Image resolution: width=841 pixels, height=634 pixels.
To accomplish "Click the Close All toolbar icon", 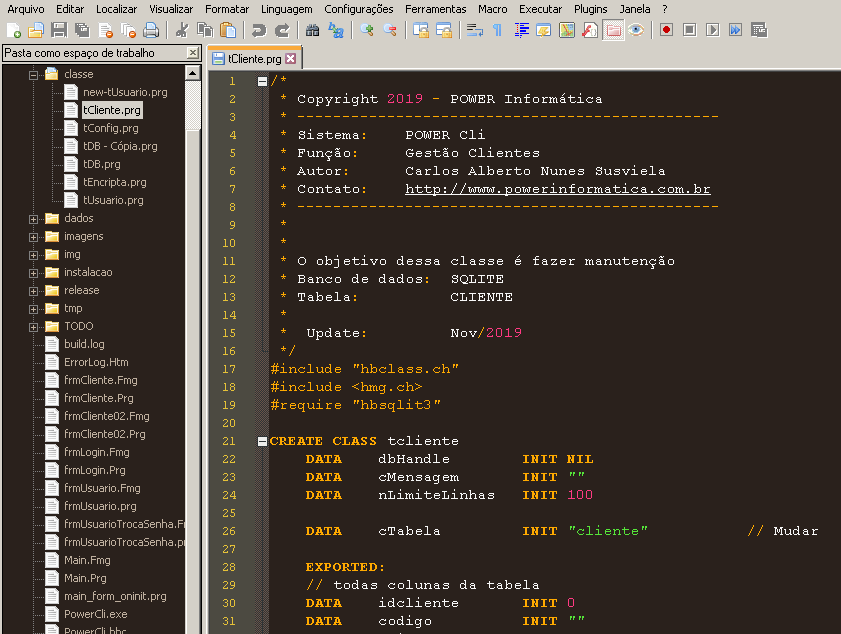I will tap(128, 30).
